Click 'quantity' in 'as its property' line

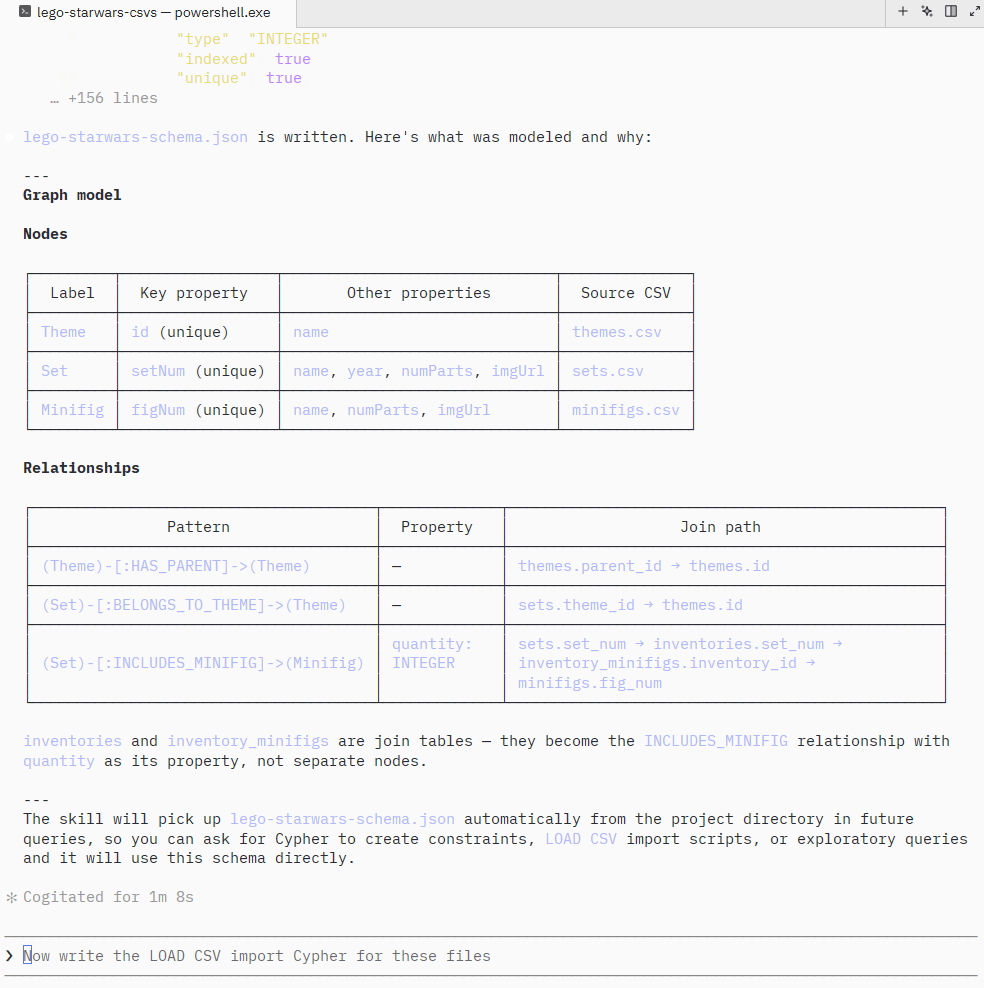coord(59,761)
